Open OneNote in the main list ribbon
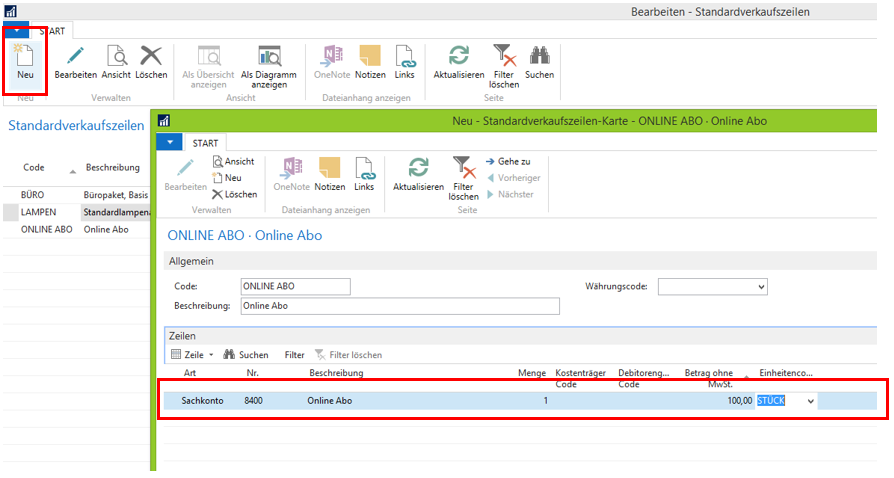Screen dimensions: 894x478 pos(332,62)
